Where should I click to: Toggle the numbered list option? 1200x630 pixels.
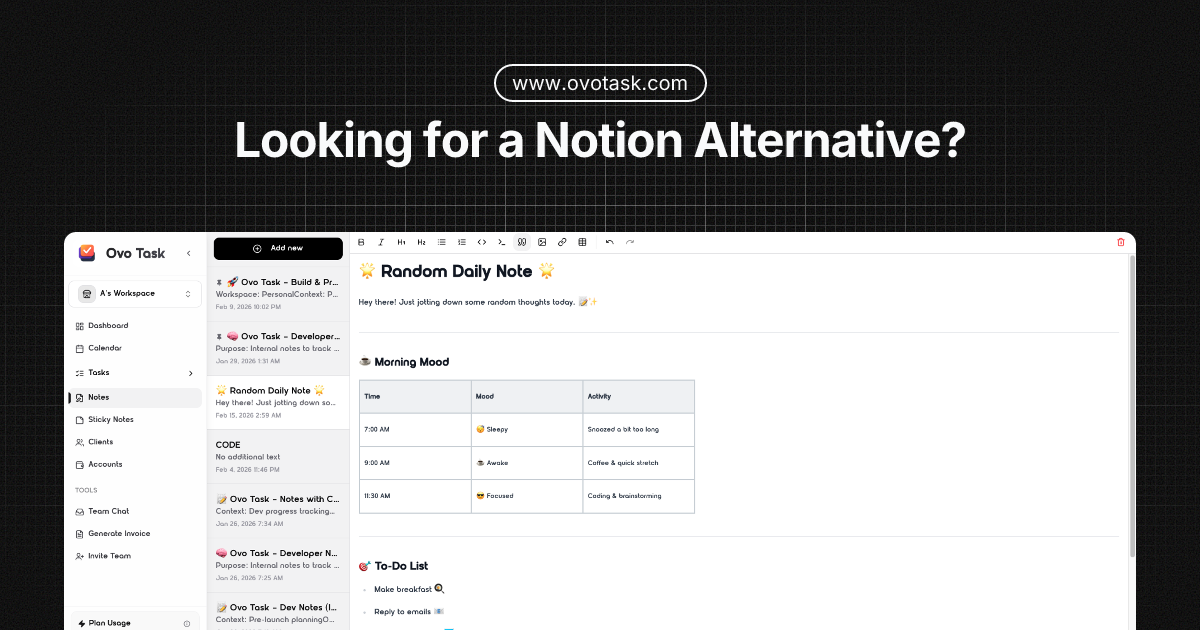click(x=462, y=242)
